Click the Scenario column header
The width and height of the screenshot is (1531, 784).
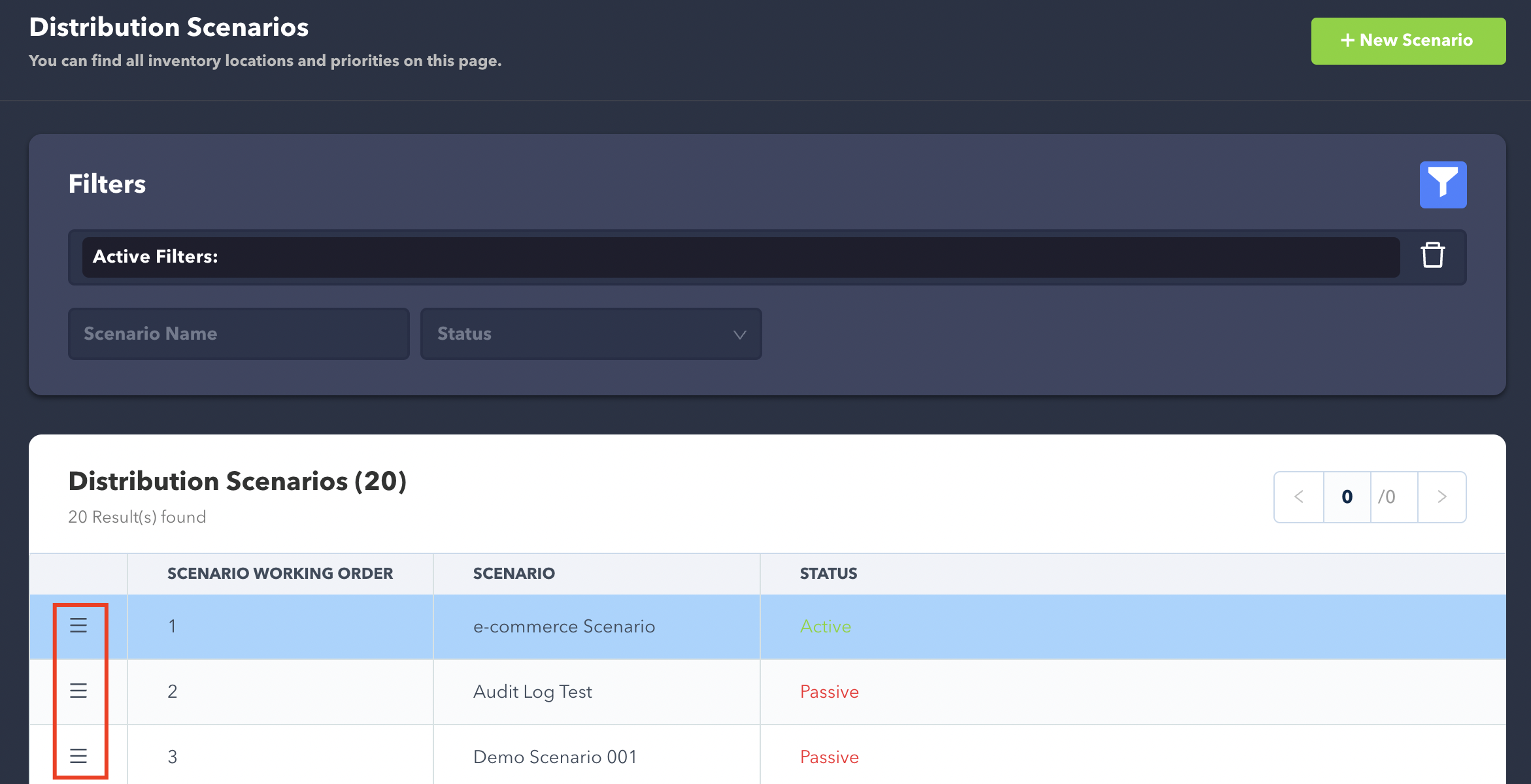[x=514, y=574]
